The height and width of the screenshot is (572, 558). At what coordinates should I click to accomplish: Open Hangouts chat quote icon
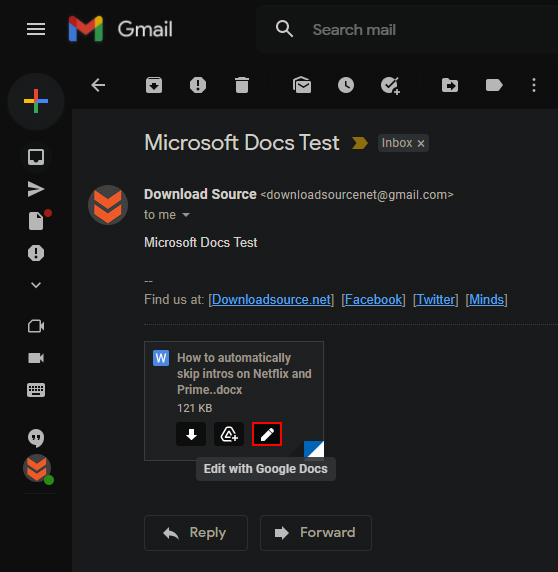coord(36,438)
